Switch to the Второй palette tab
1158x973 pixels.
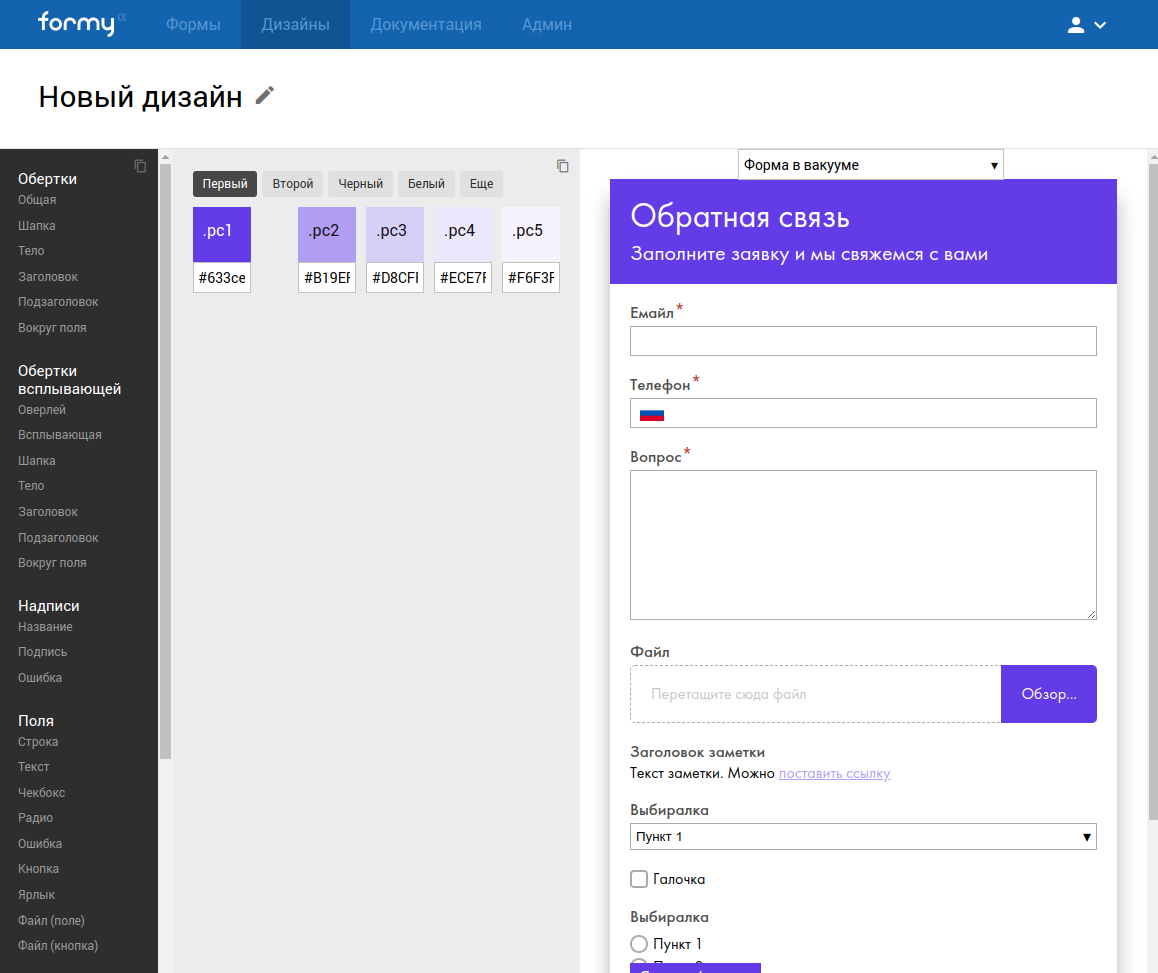[293, 184]
